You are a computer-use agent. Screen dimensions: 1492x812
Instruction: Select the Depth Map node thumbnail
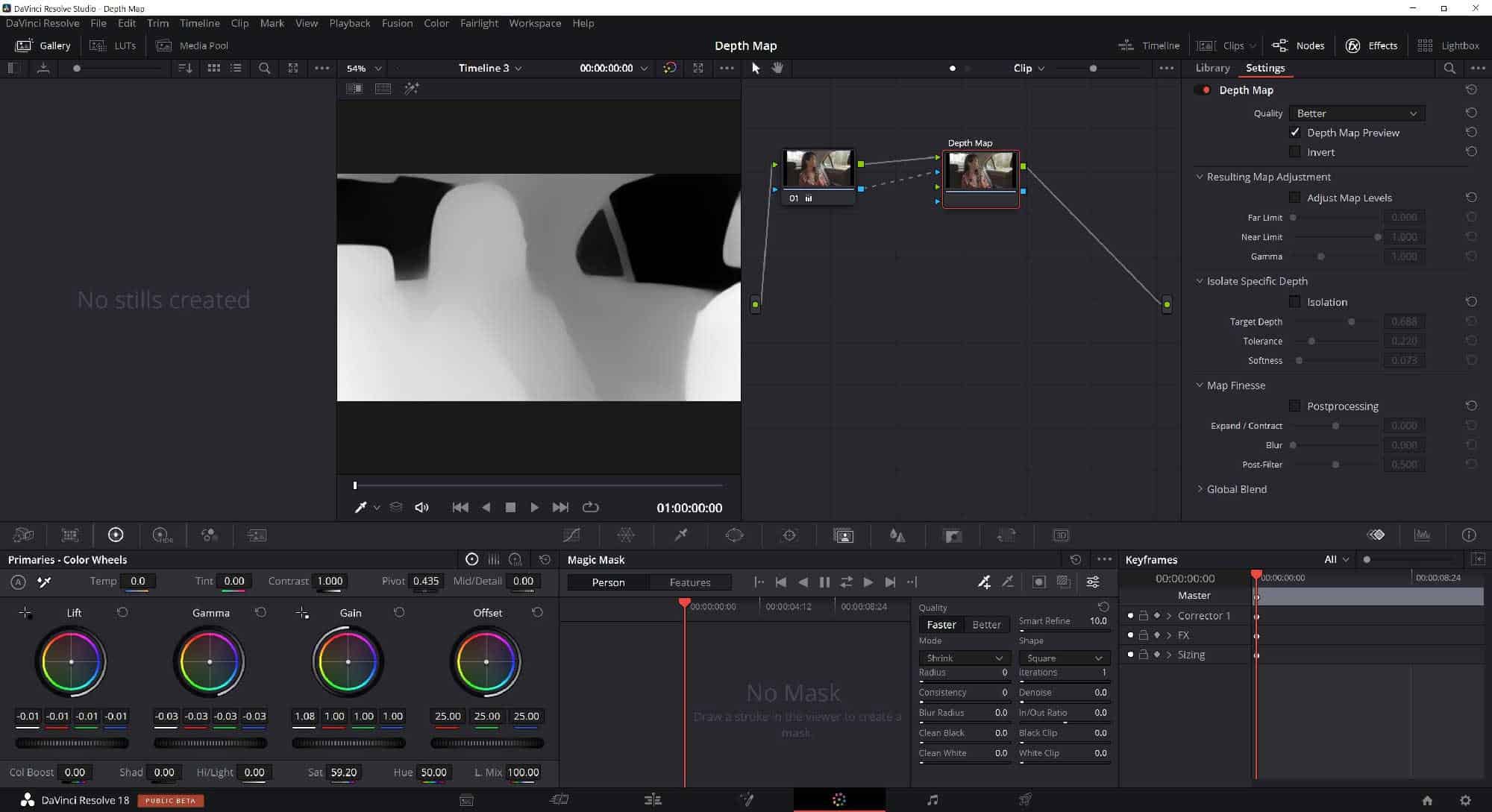pyautogui.click(x=980, y=171)
